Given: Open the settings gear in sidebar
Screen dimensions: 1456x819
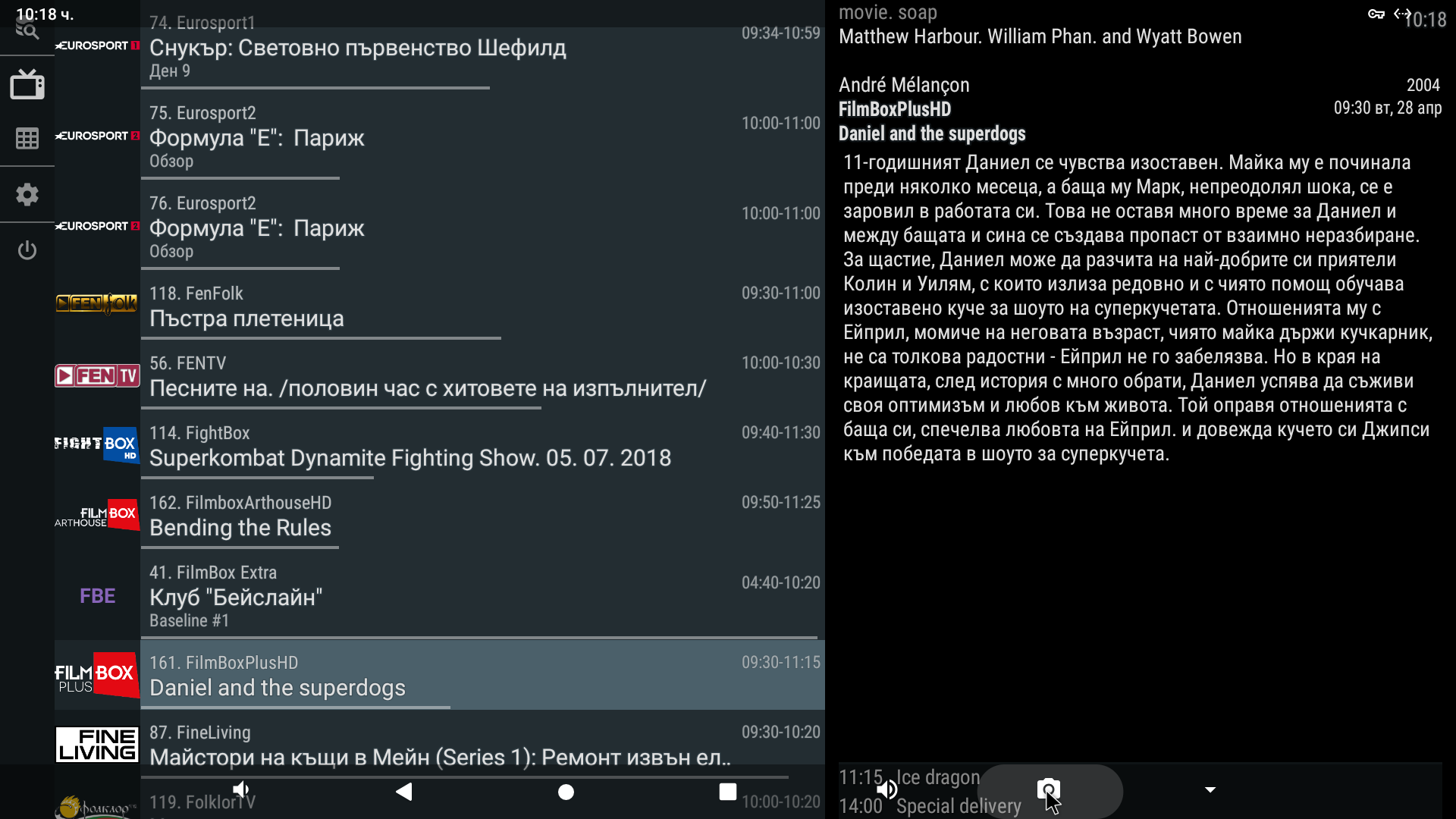Looking at the screenshot, I should tap(27, 195).
